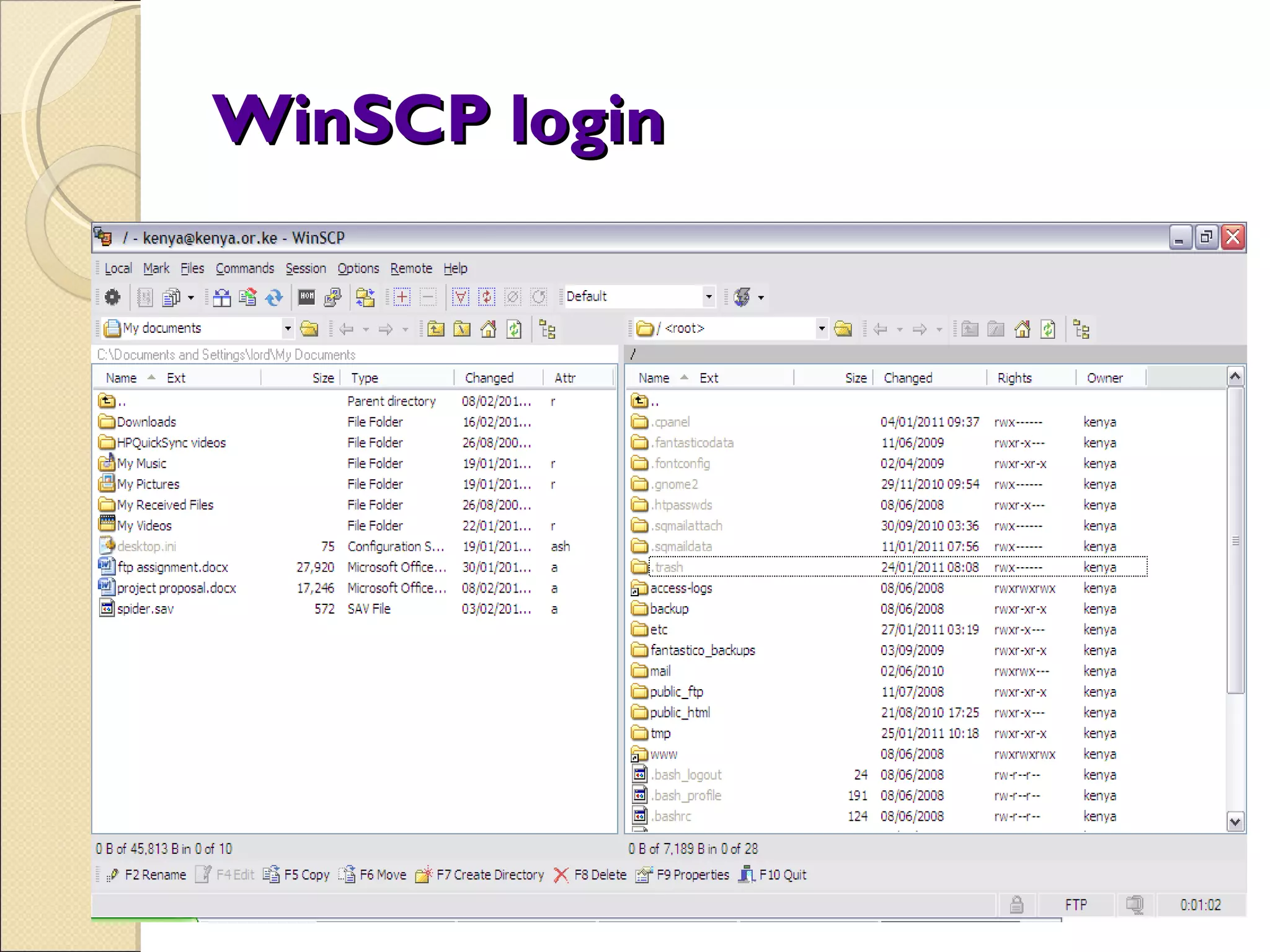
Task: Click the Keep Remote Directory Up to Date icon
Action: click(x=274, y=297)
